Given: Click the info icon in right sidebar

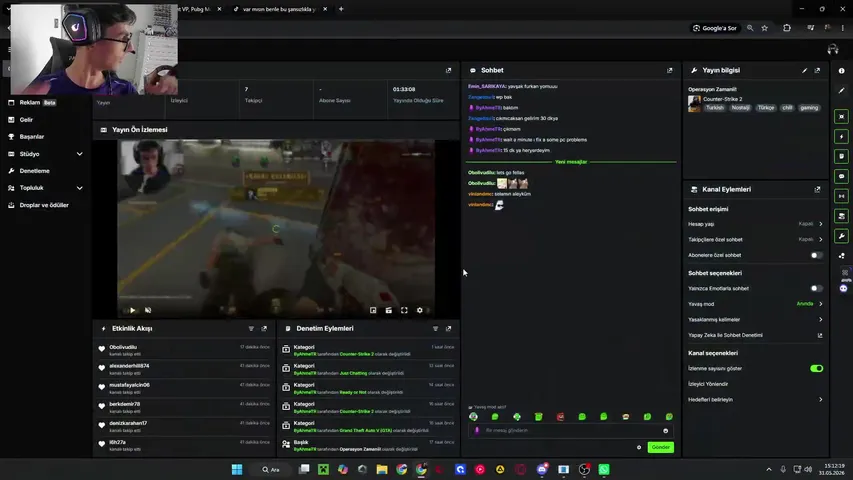Looking at the screenshot, I should click(x=842, y=71).
